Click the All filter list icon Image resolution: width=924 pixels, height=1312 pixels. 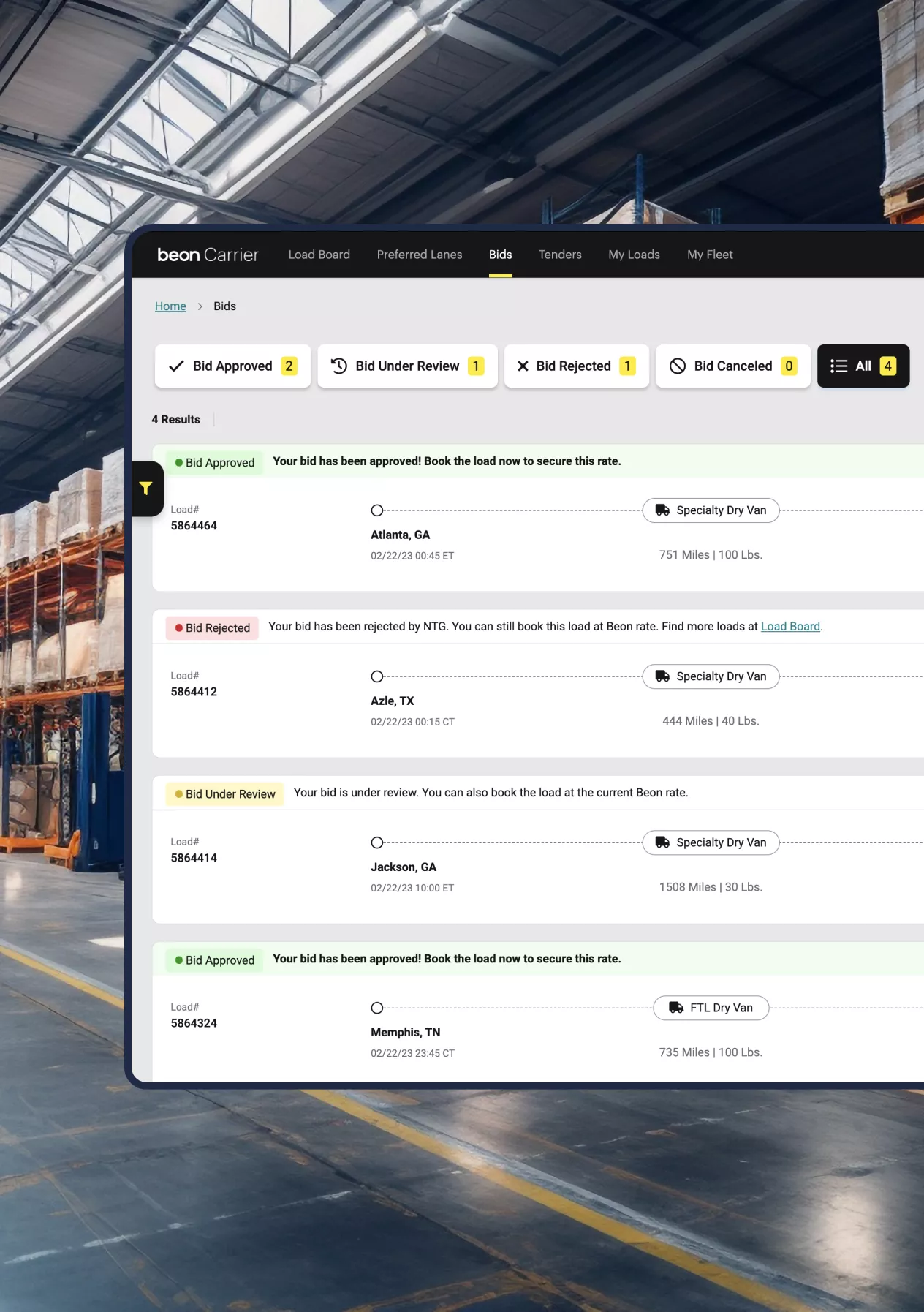[838, 366]
